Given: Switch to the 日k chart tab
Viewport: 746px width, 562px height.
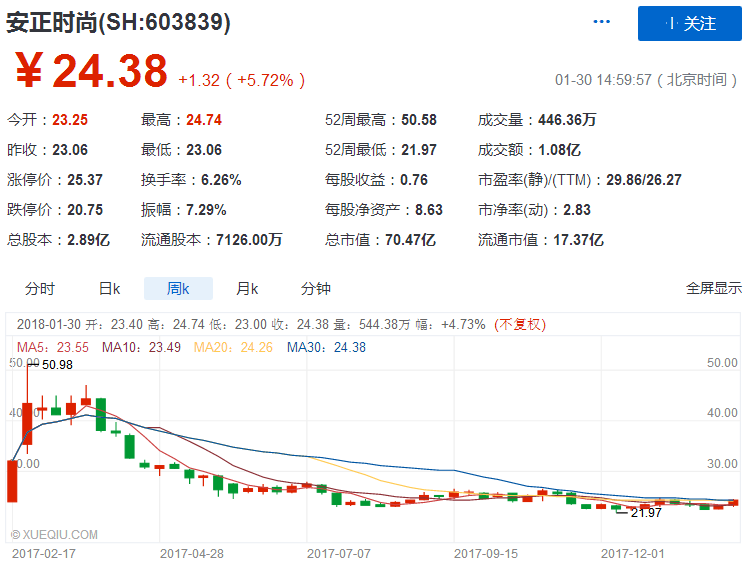Looking at the screenshot, I should click(x=109, y=288).
